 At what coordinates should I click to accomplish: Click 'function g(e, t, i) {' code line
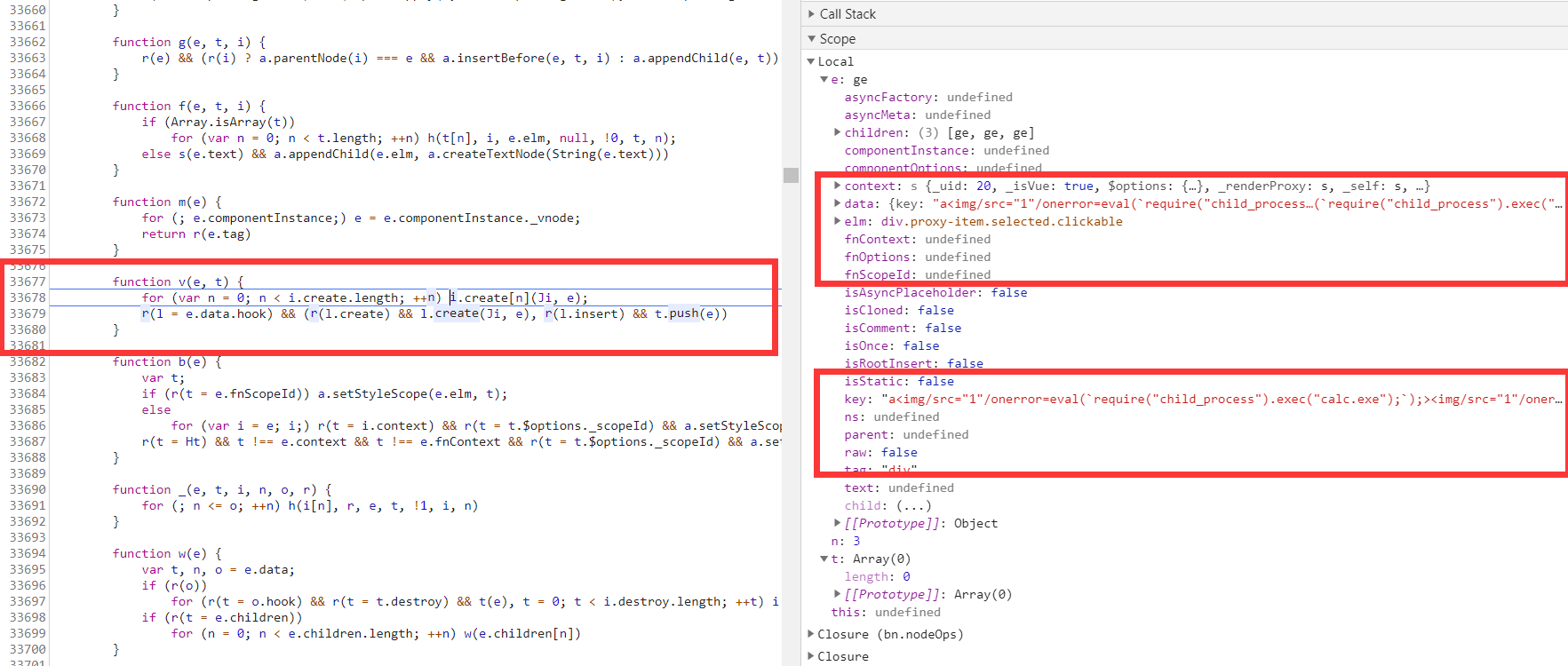point(189,42)
